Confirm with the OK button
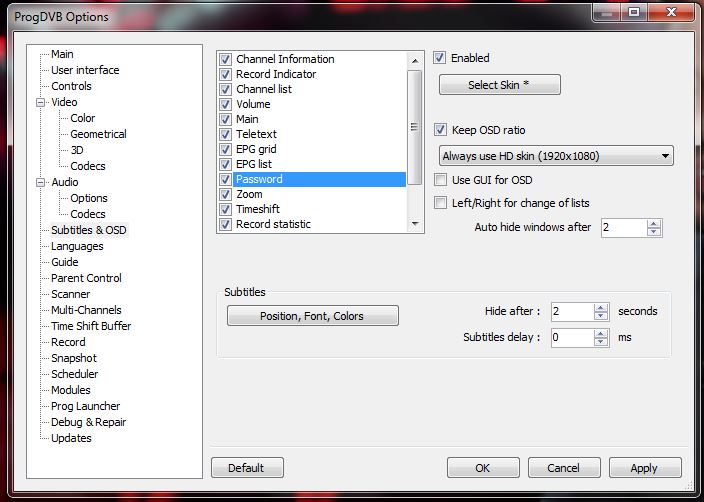Image resolution: width=704 pixels, height=502 pixels. click(x=483, y=468)
